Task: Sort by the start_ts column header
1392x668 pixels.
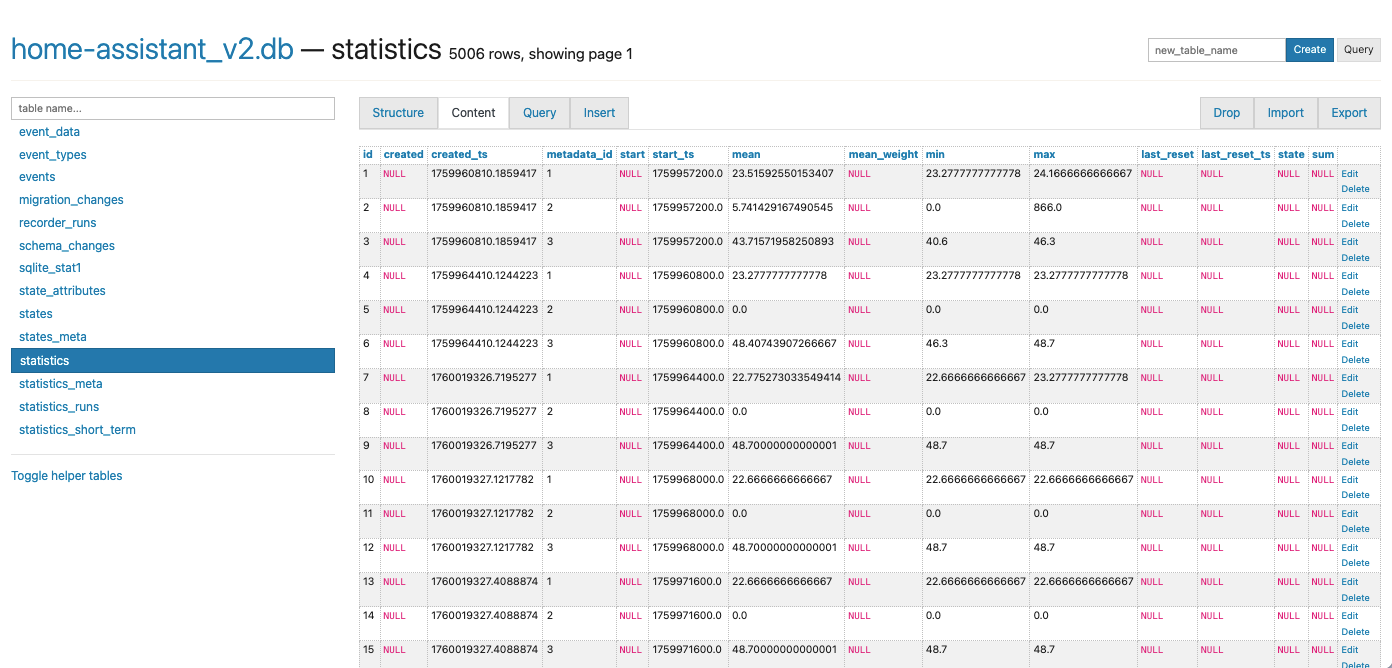Action: [x=673, y=155]
